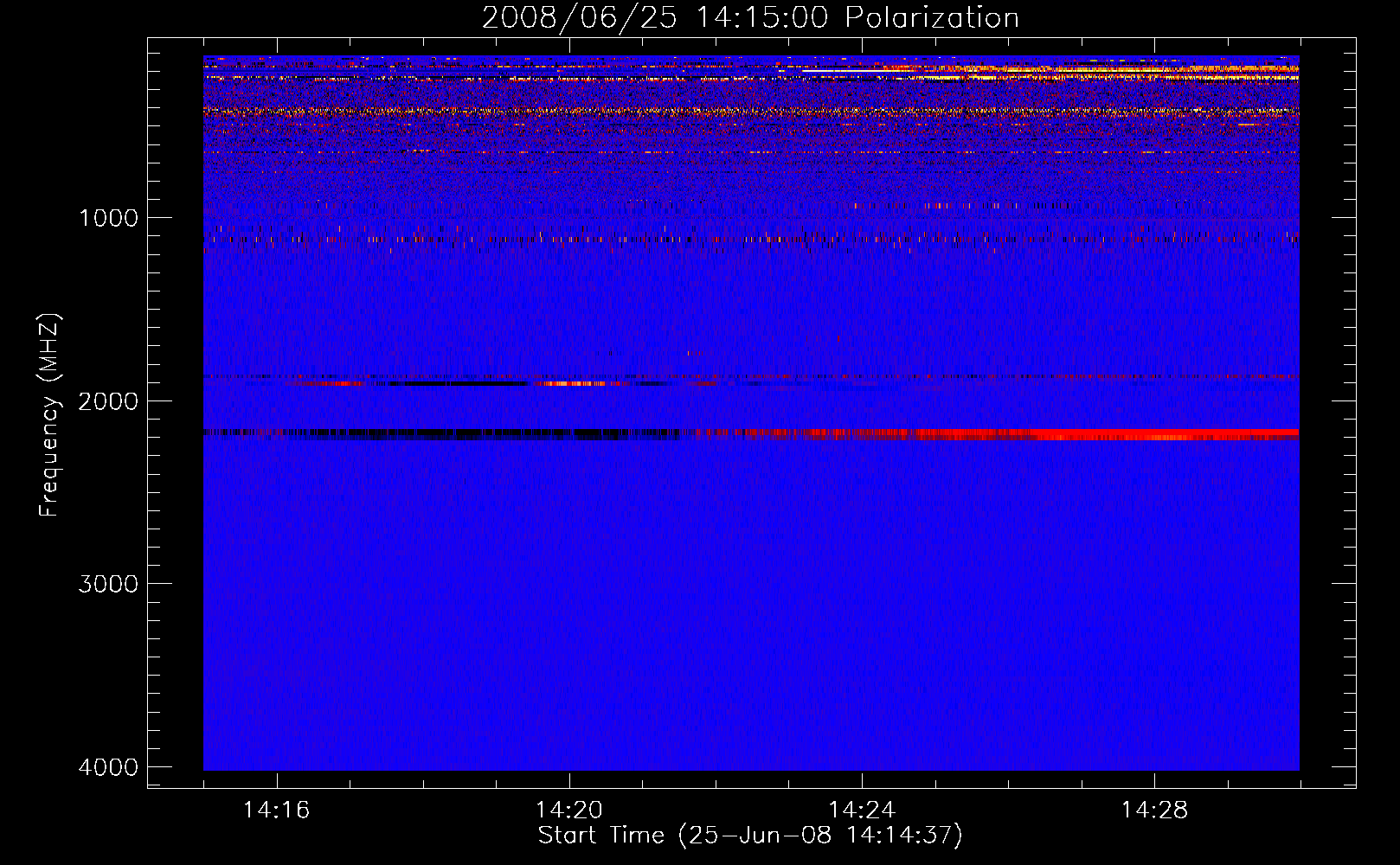This screenshot has height=865, width=1400.
Task: Click the "Frequency (MHZ)" axis label
Action: coord(50,415)
